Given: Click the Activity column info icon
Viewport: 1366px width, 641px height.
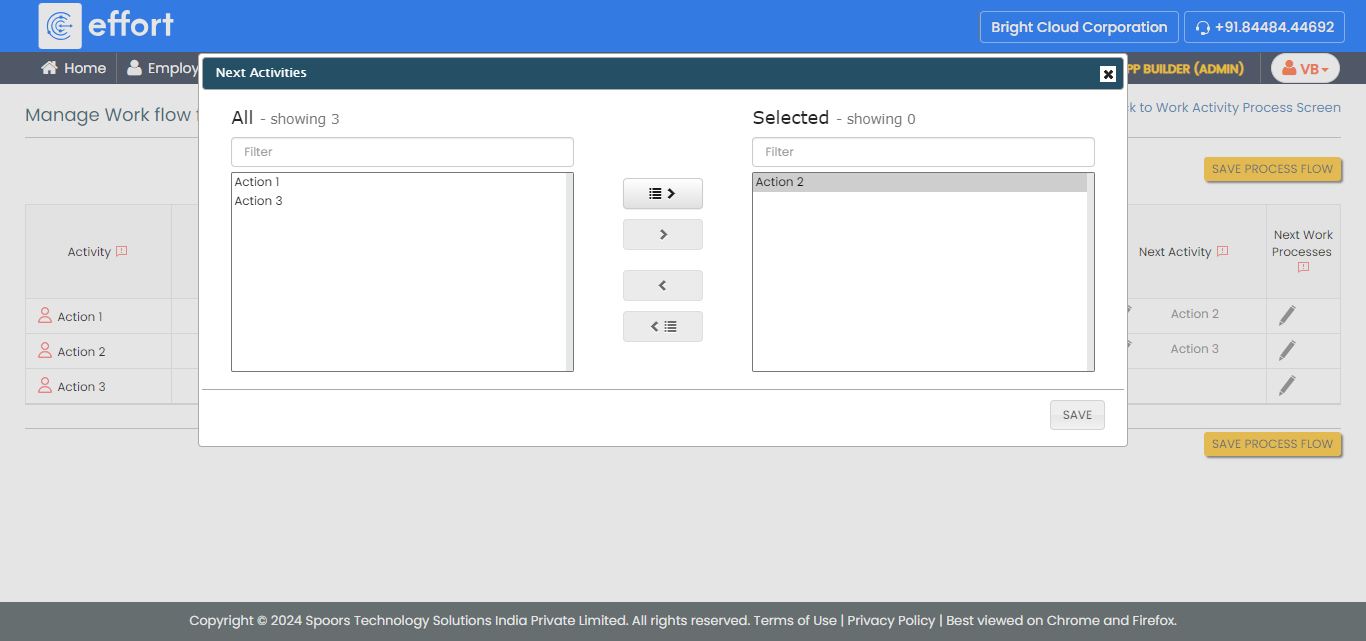Looking at the screenshot, I should (122, 252).
